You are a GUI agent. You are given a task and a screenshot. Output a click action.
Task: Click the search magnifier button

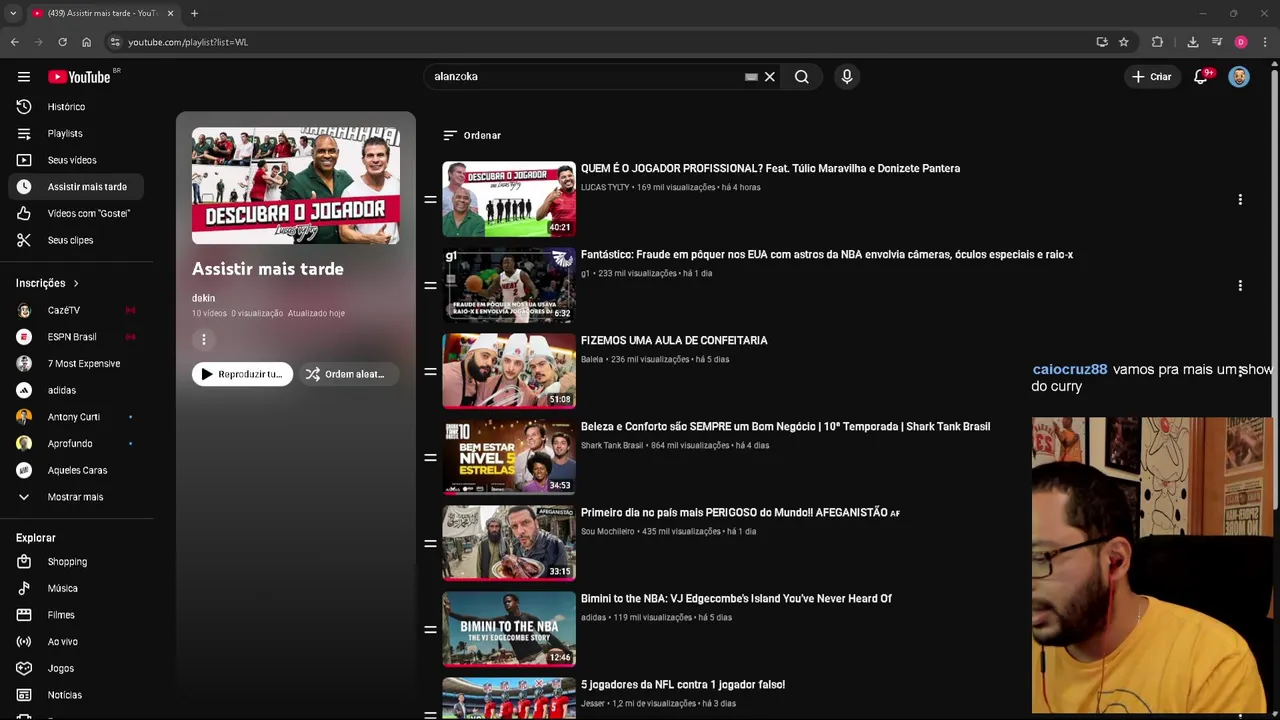coord(802,77)
